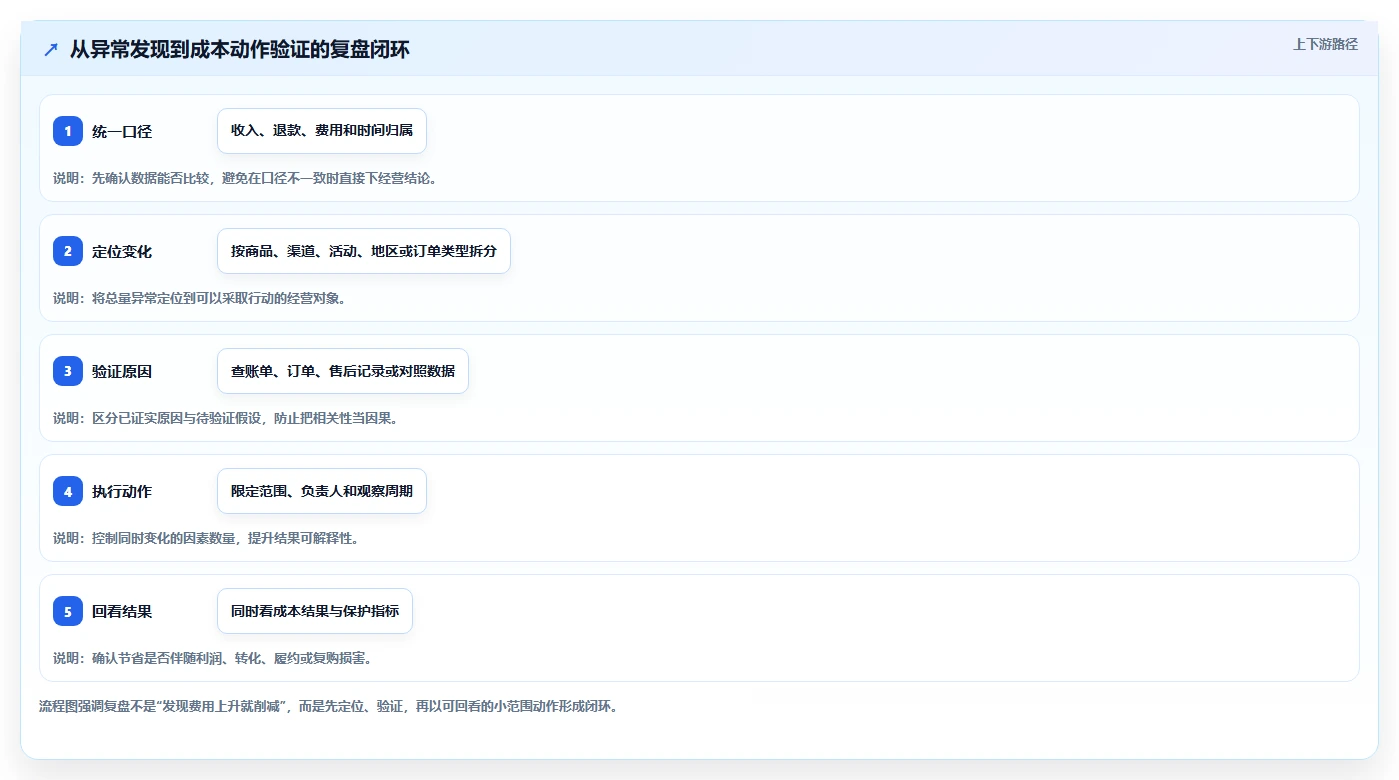This screenshot has height=780, width=1399.
Task: Click the note starting 说明：确认节省是否伴随
Action: click(212, 658)
